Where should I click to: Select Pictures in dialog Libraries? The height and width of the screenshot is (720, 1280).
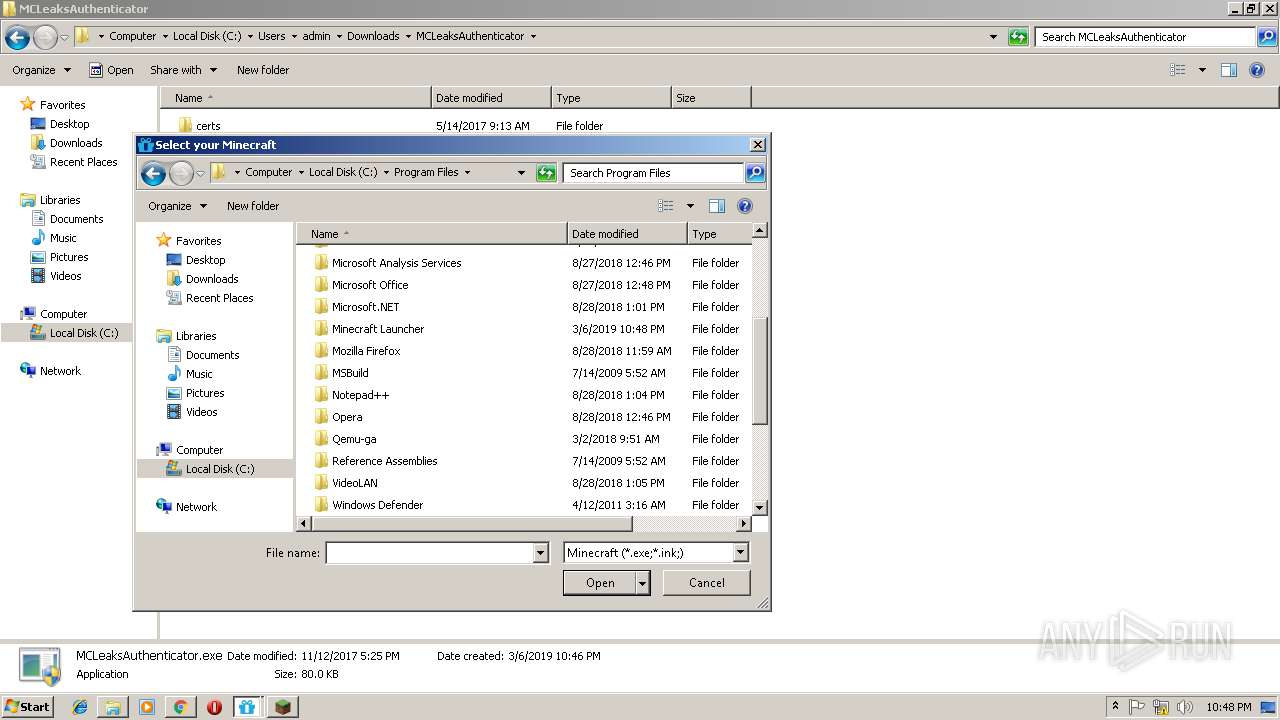pyautogui.click(x=205, y=393)
